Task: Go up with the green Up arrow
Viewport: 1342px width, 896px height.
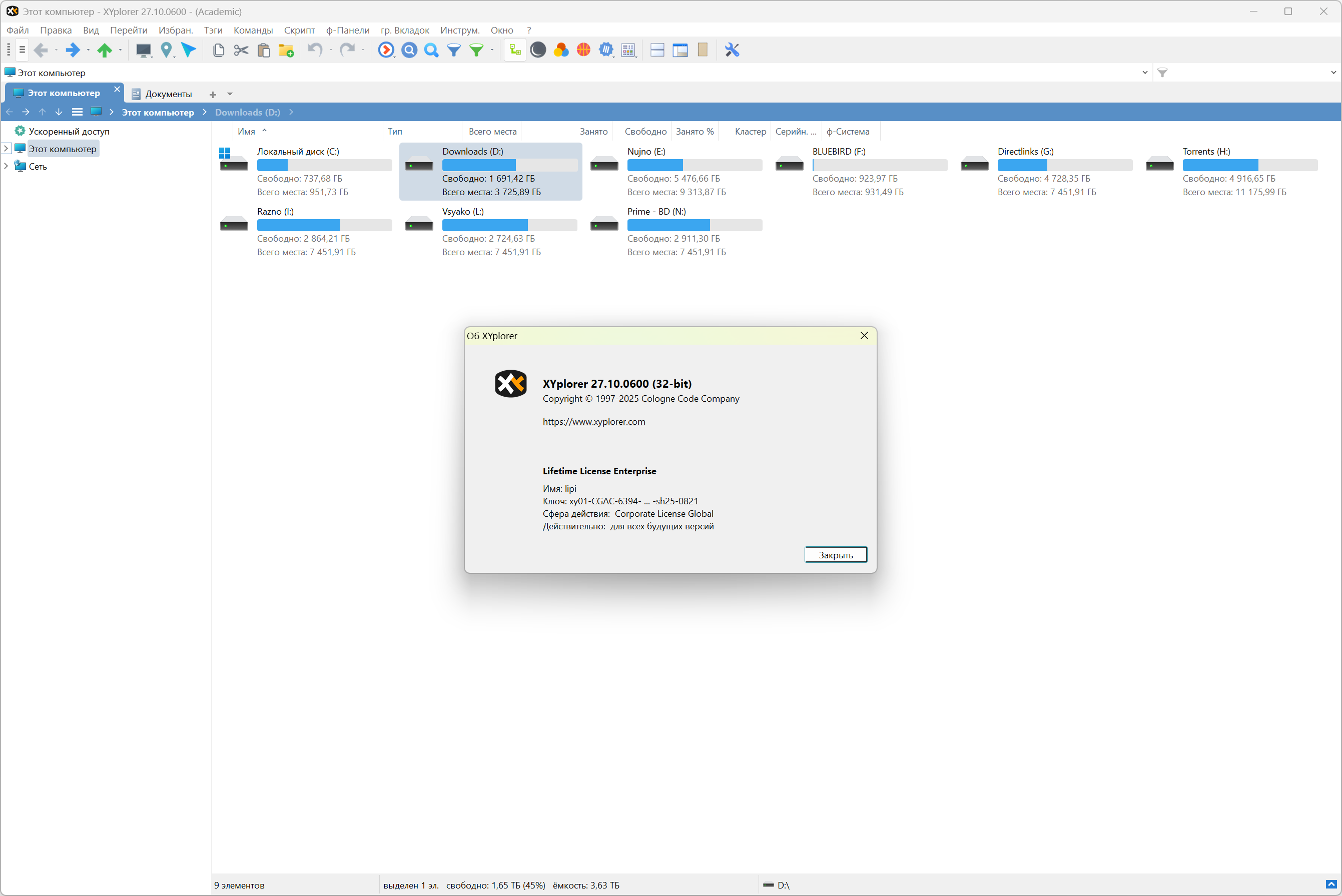Action: click(105, 51)
